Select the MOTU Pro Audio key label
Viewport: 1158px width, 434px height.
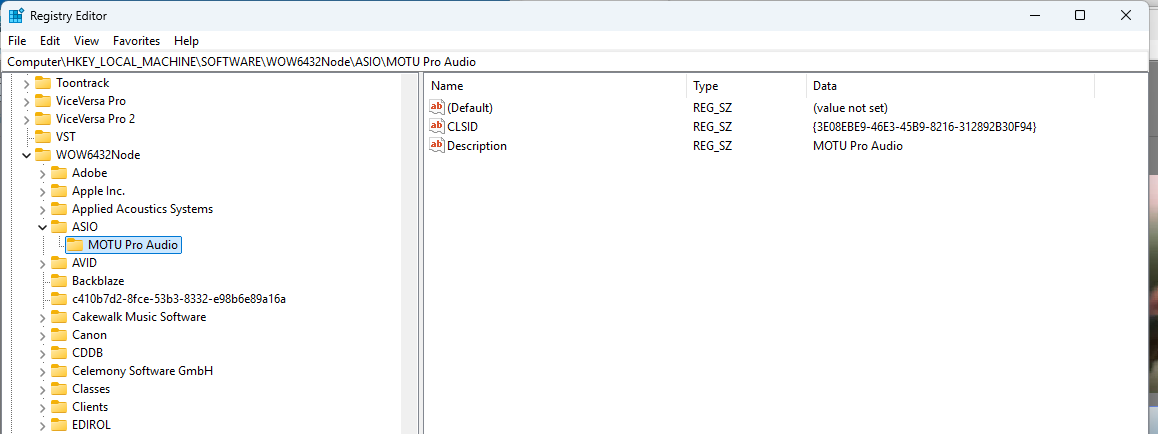pos(132,245)
